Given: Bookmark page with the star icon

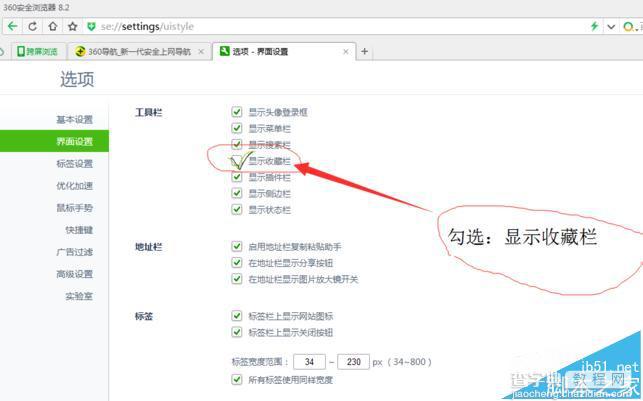Looking at the screenshot, I should [x=73, y=27].
